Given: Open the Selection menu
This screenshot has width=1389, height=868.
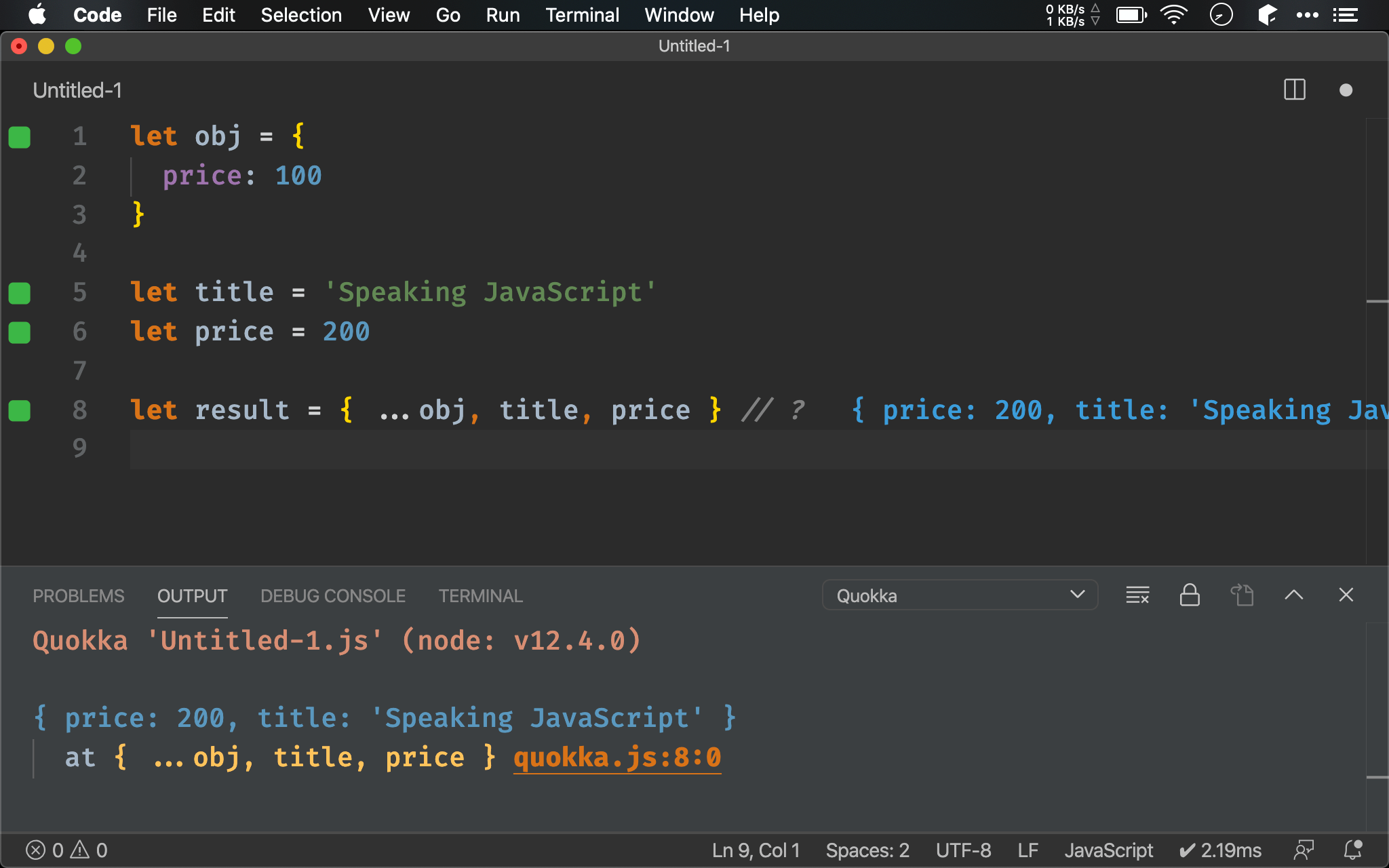Looking at the screenshot, I should 301,15.
